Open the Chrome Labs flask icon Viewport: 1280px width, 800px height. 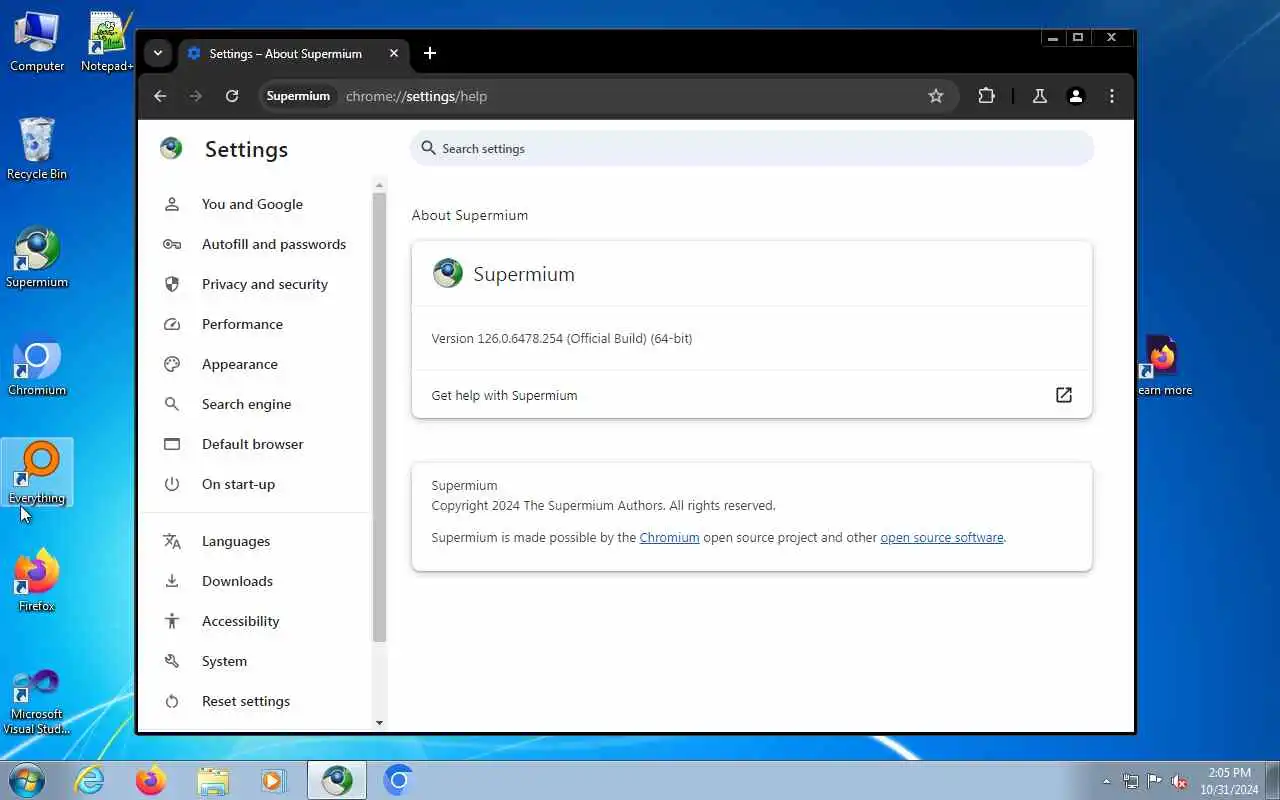(1040, 96)
